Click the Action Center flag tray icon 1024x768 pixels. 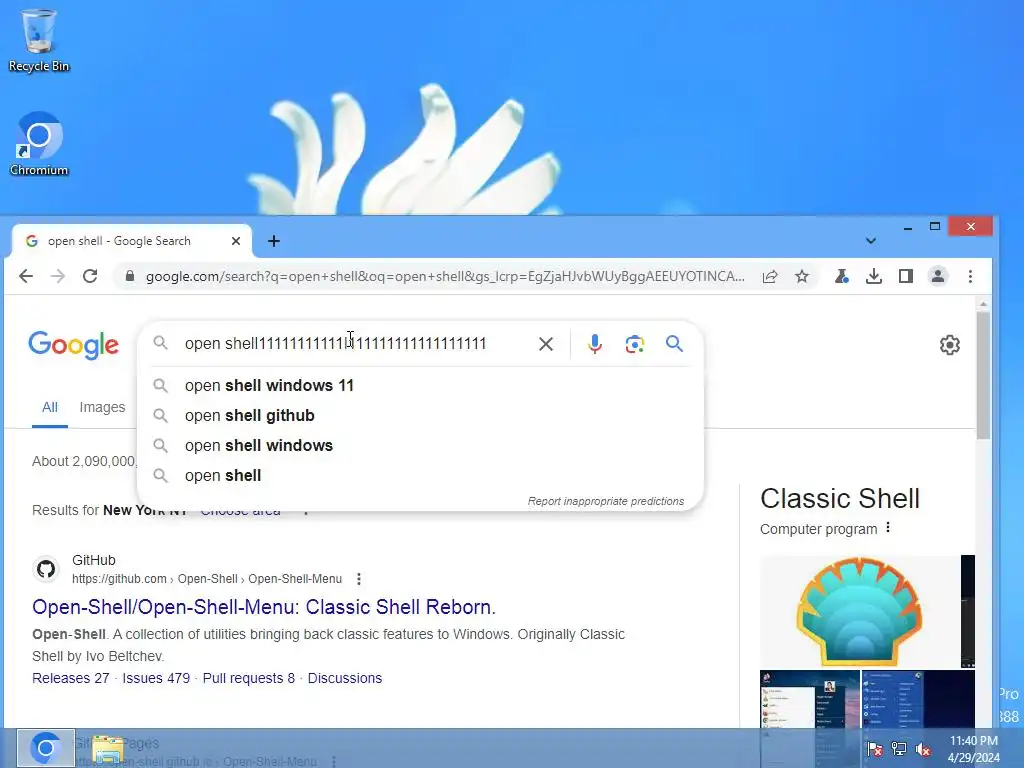point(874,749)
